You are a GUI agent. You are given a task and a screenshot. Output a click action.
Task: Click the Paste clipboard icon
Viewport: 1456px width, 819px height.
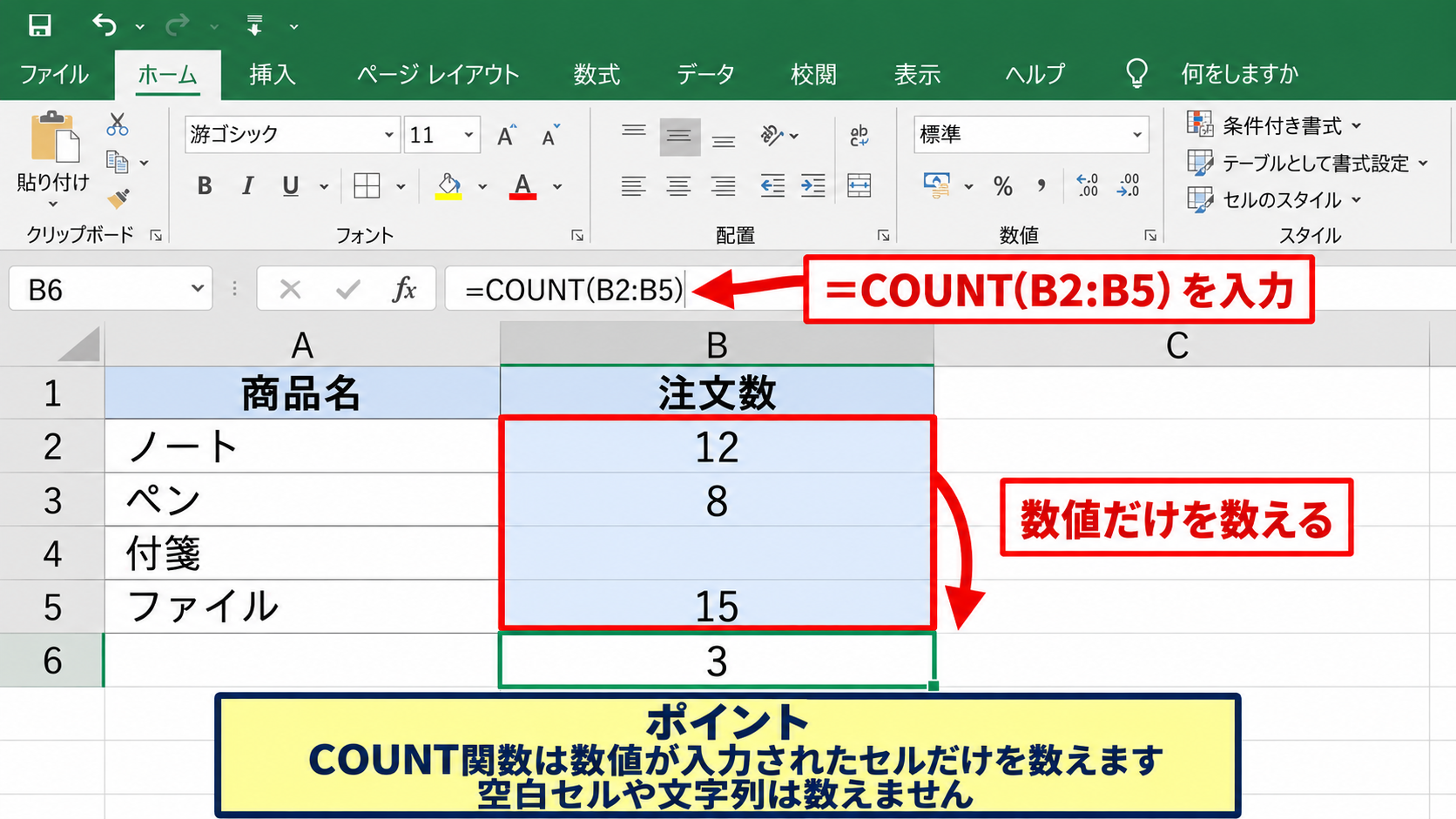[x=55, y=138]
